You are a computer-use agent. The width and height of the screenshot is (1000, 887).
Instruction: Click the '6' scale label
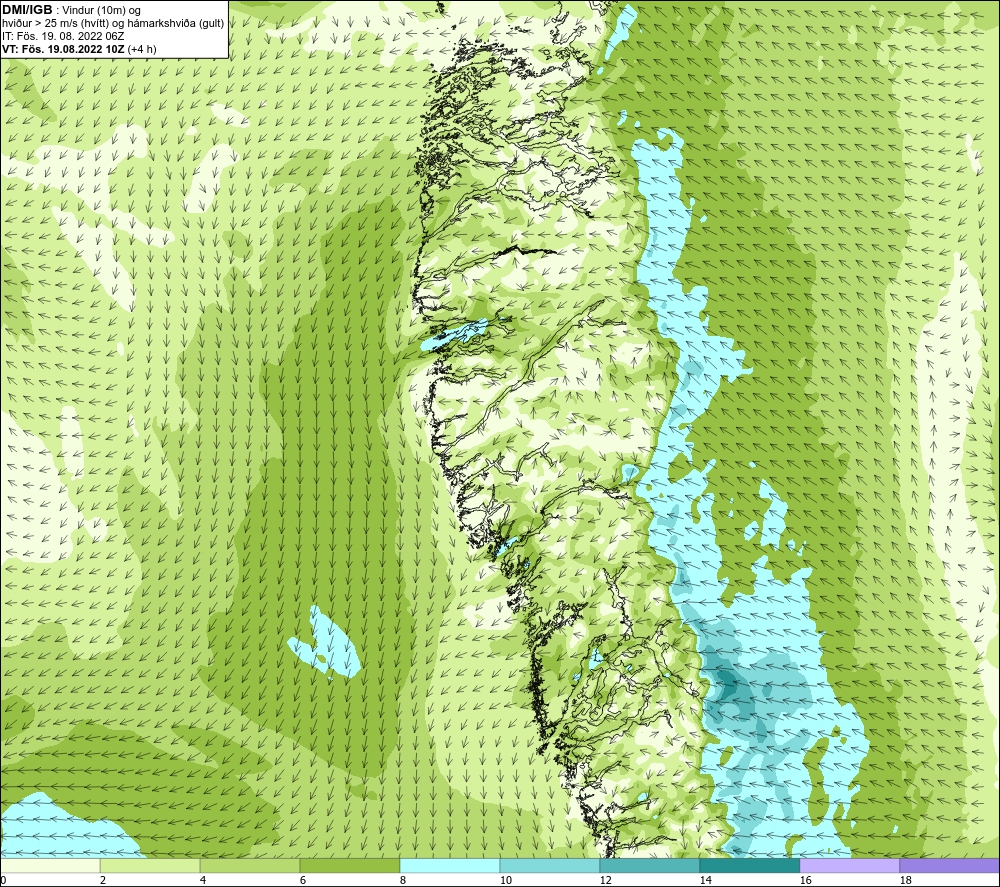302,881
